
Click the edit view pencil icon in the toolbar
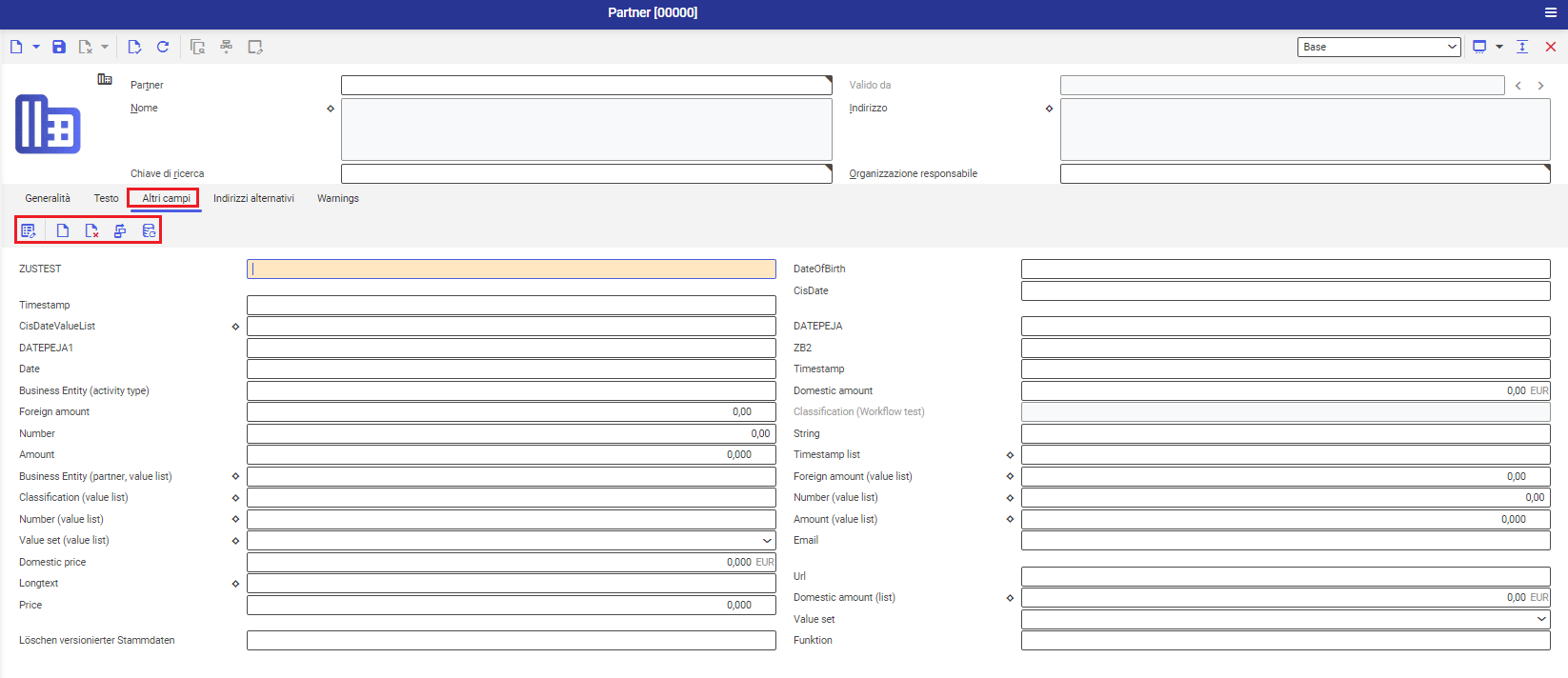255,47
